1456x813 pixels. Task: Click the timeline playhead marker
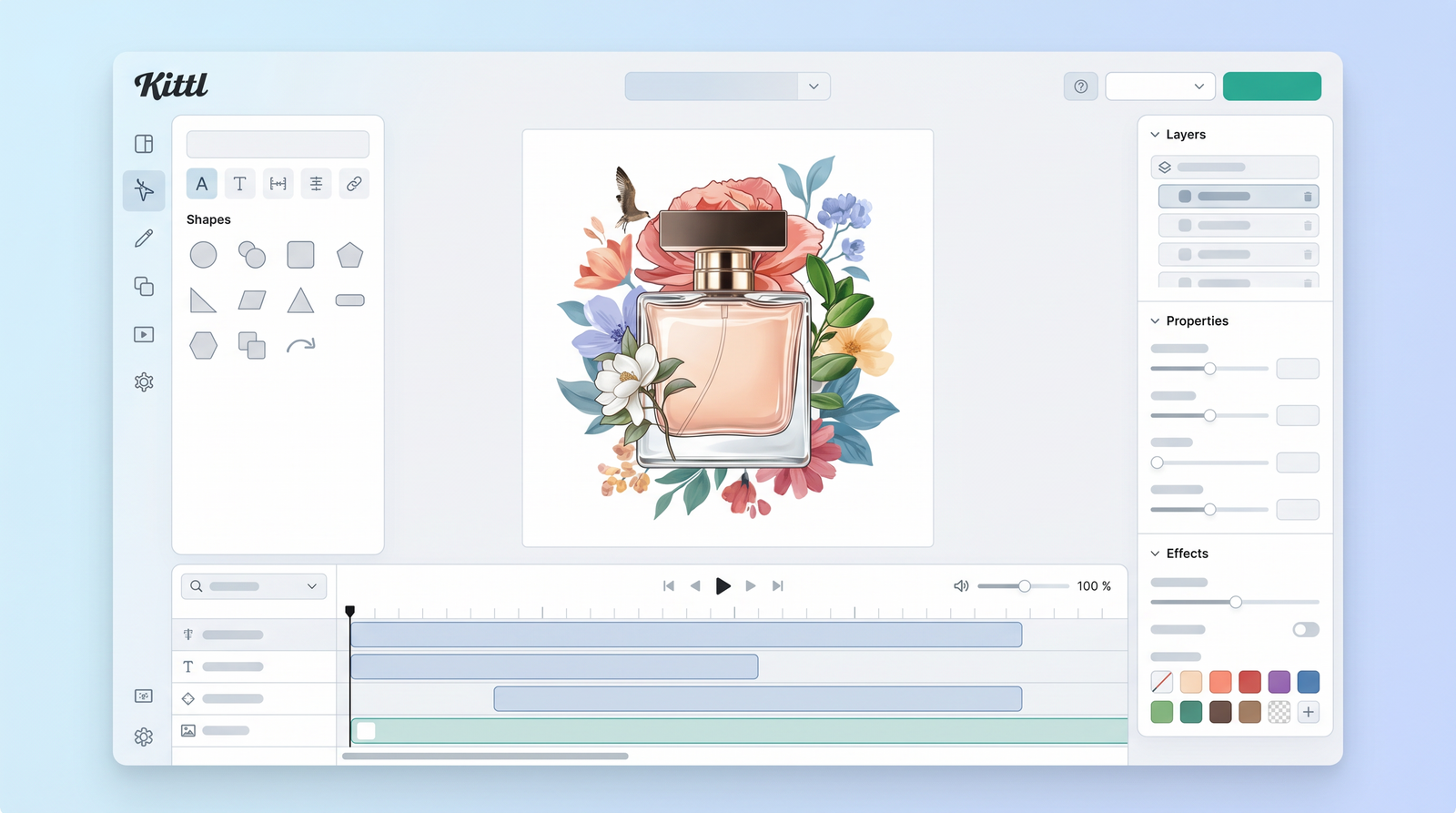point(349,612)
